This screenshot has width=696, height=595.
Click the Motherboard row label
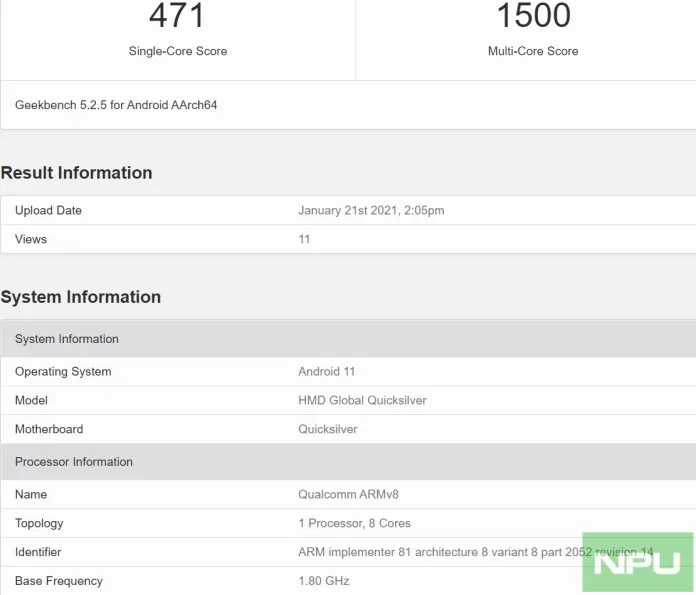coord(49,429)
